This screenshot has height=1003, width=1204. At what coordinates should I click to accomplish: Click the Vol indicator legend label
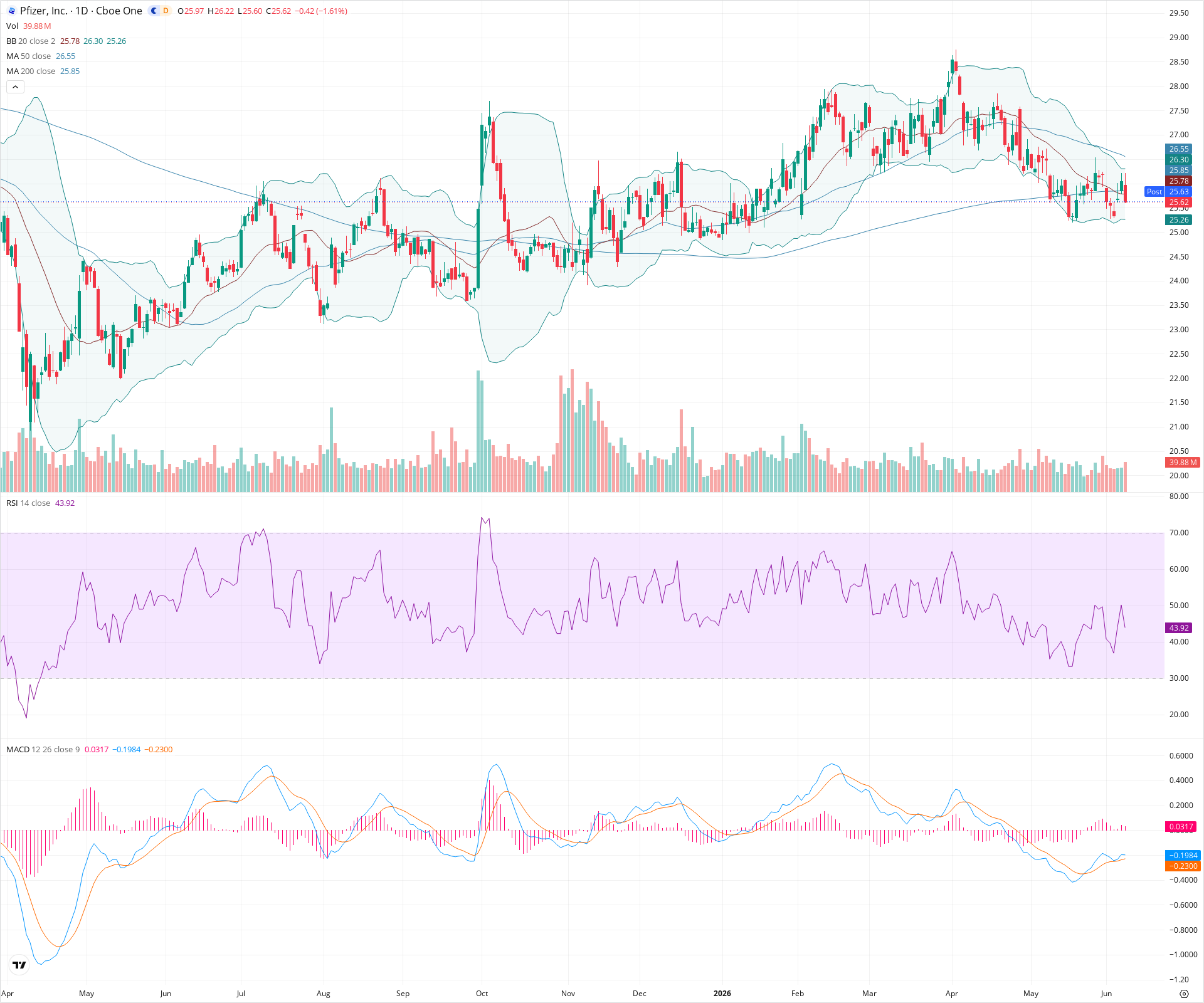[x=12, y=26]
